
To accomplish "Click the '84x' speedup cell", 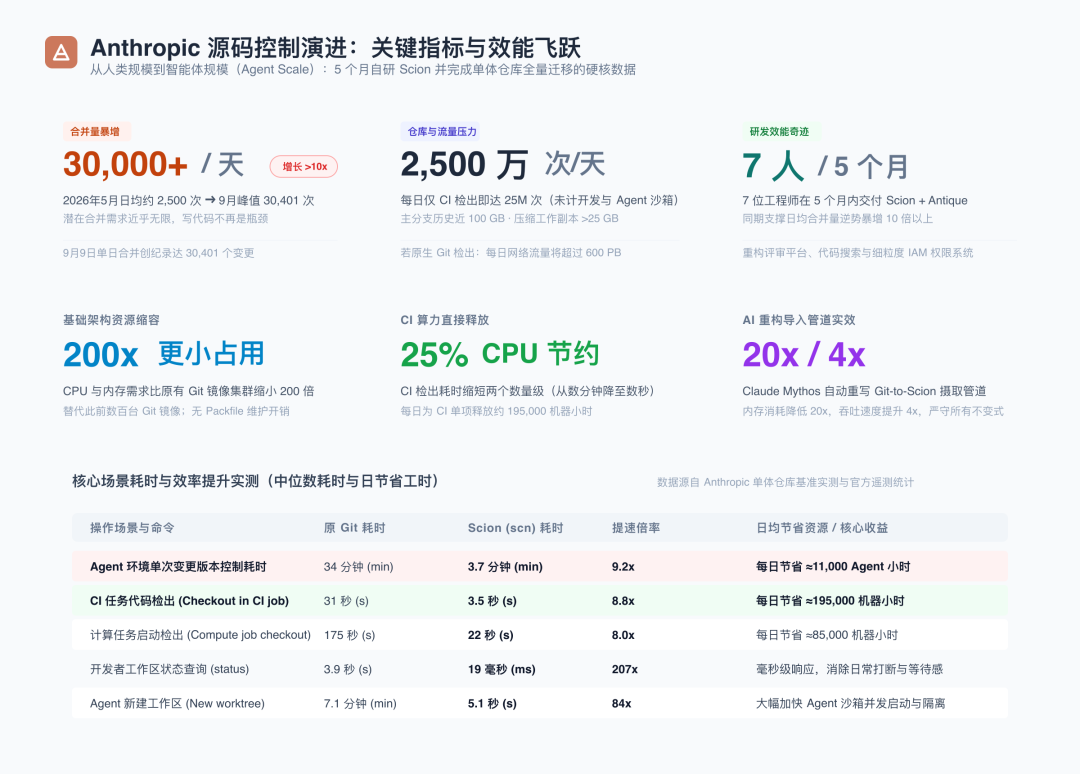I will (x=621, y=703).
